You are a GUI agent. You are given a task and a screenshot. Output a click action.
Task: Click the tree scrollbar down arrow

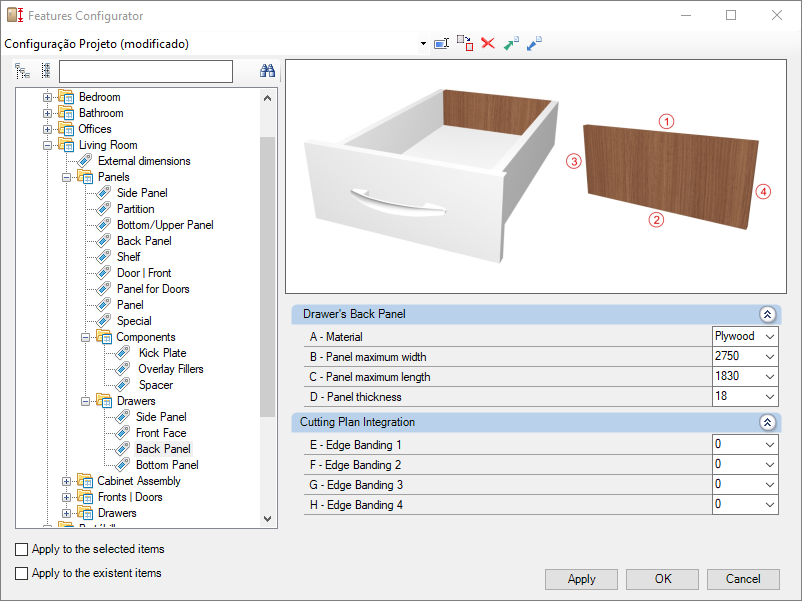pyautogui.click(x=268, y=519)
